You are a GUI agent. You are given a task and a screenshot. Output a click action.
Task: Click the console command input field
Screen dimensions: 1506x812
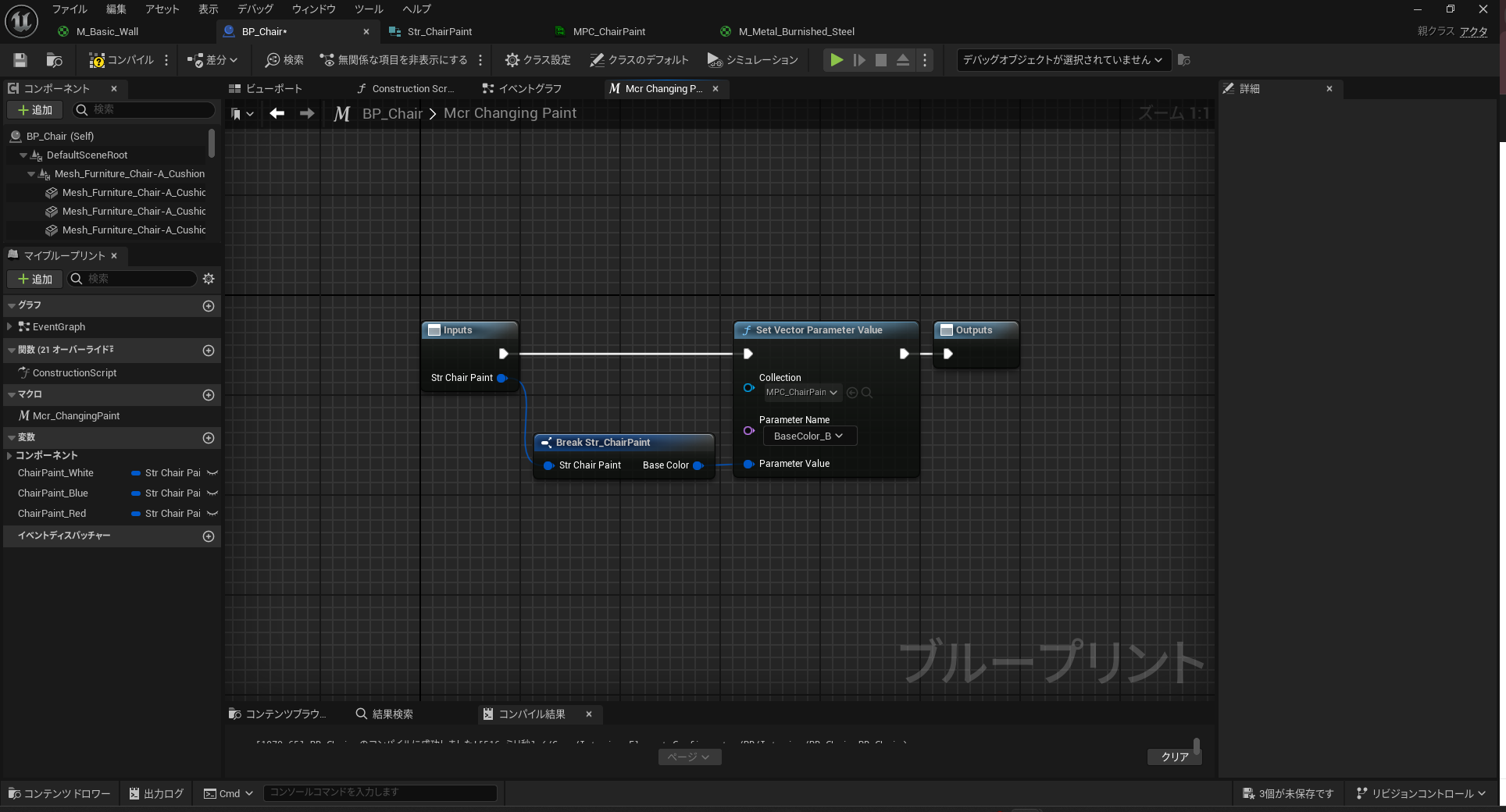380,792
